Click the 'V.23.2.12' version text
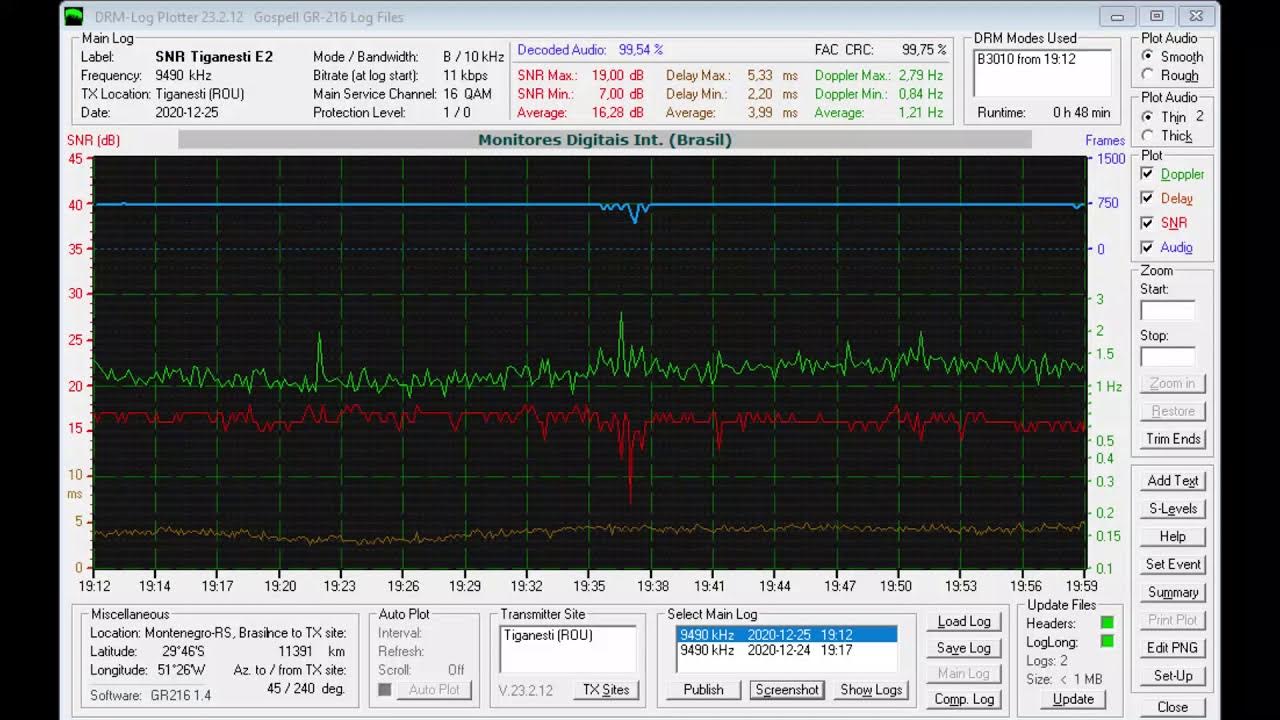Viewport: 1280px width, 720px height. point(526,691)
